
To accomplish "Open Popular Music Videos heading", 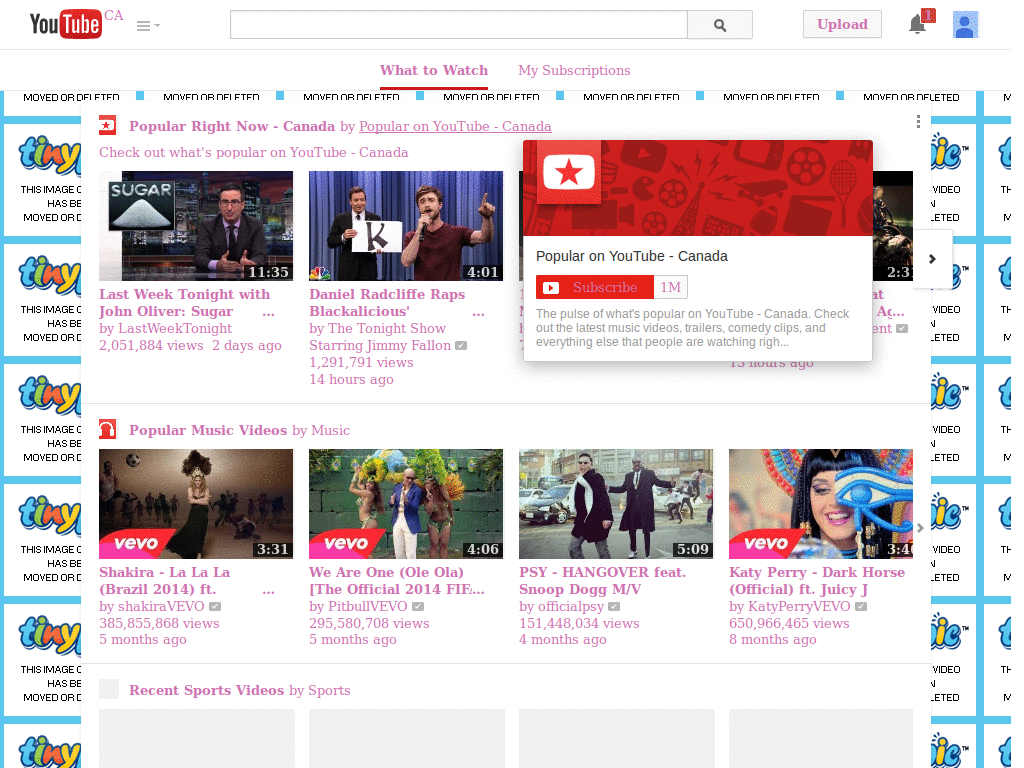I will pyautogui.click(x=208, y=430).
